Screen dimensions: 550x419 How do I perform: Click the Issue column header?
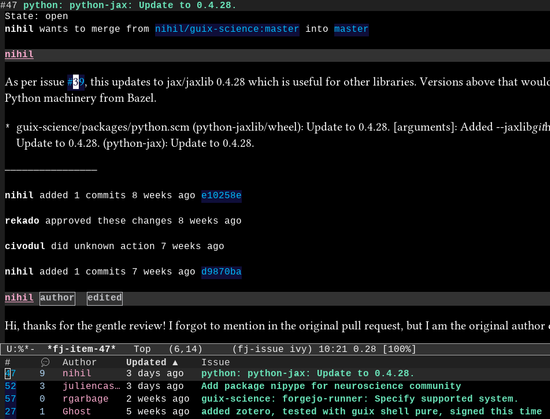click(x=215, y=362)
